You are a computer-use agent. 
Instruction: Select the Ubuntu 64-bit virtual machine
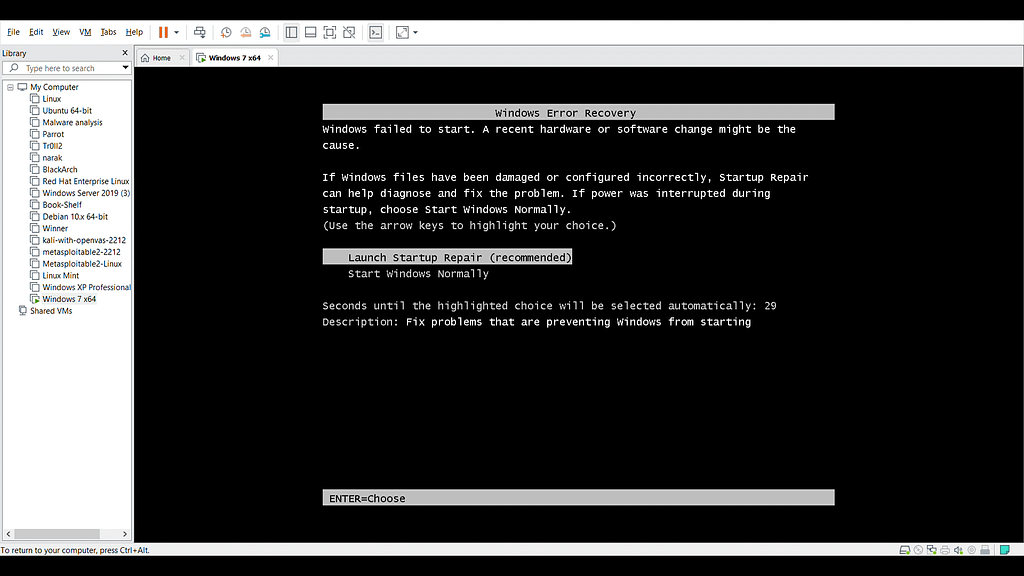pos(67,110)
